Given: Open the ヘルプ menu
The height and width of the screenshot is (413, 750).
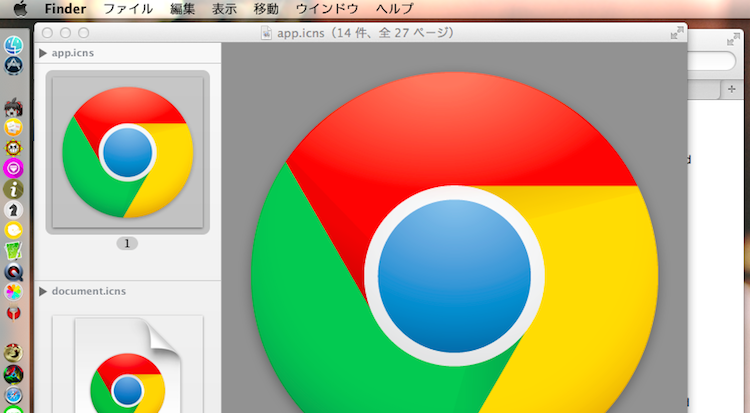Looking at the screenshot, I should point(394,9).
